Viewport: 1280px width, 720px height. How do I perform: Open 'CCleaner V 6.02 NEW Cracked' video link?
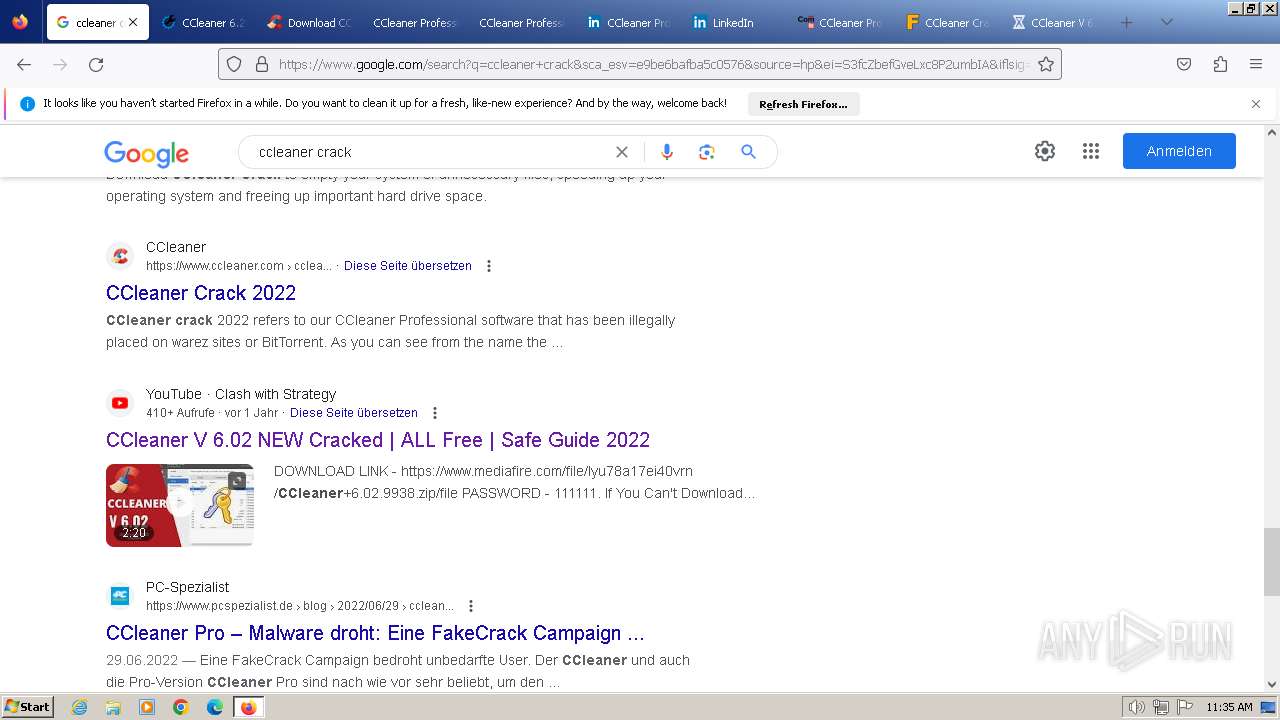tap(378, 440)
